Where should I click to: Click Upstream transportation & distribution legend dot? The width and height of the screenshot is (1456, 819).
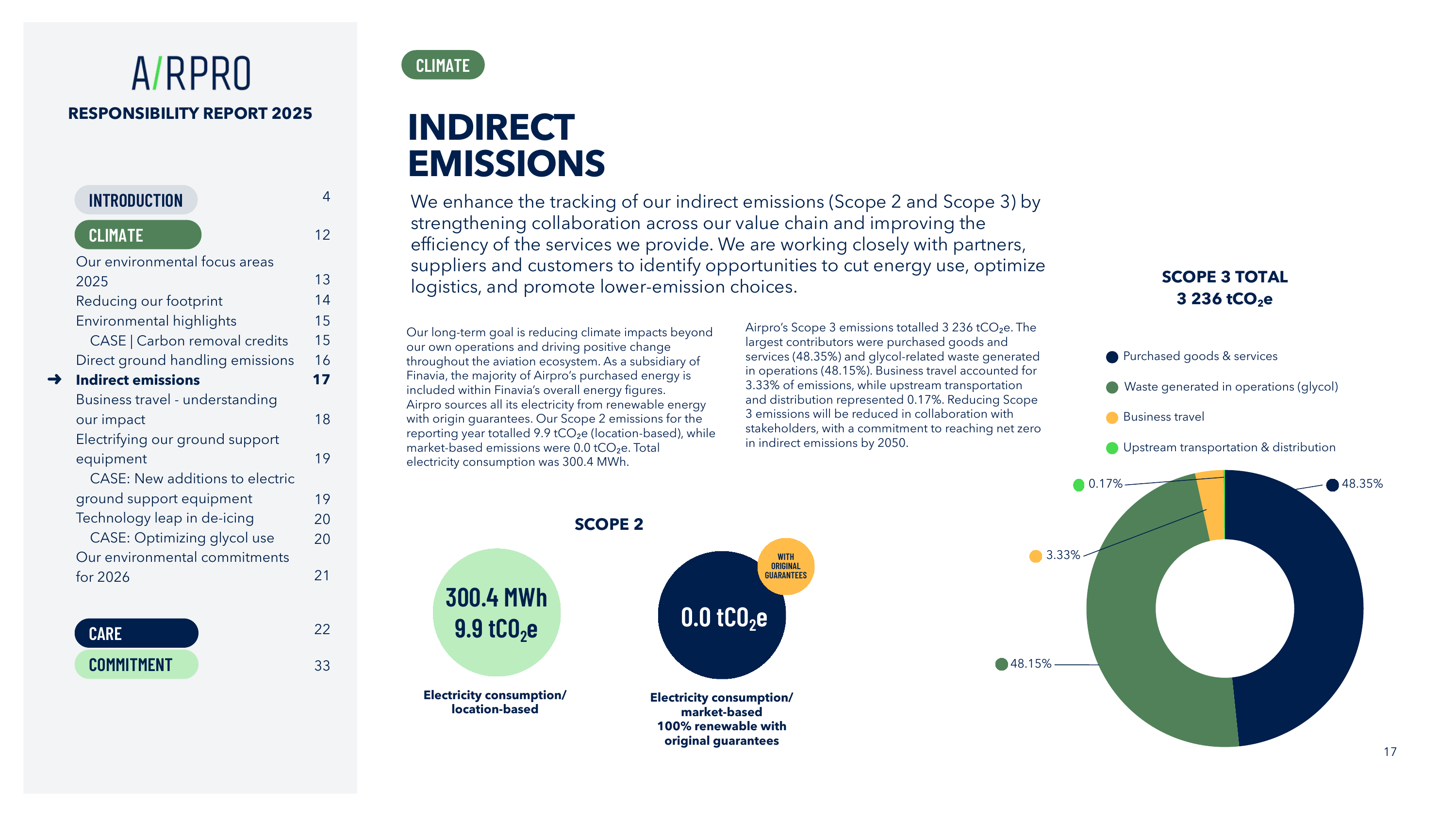(x=1112, y=448)
